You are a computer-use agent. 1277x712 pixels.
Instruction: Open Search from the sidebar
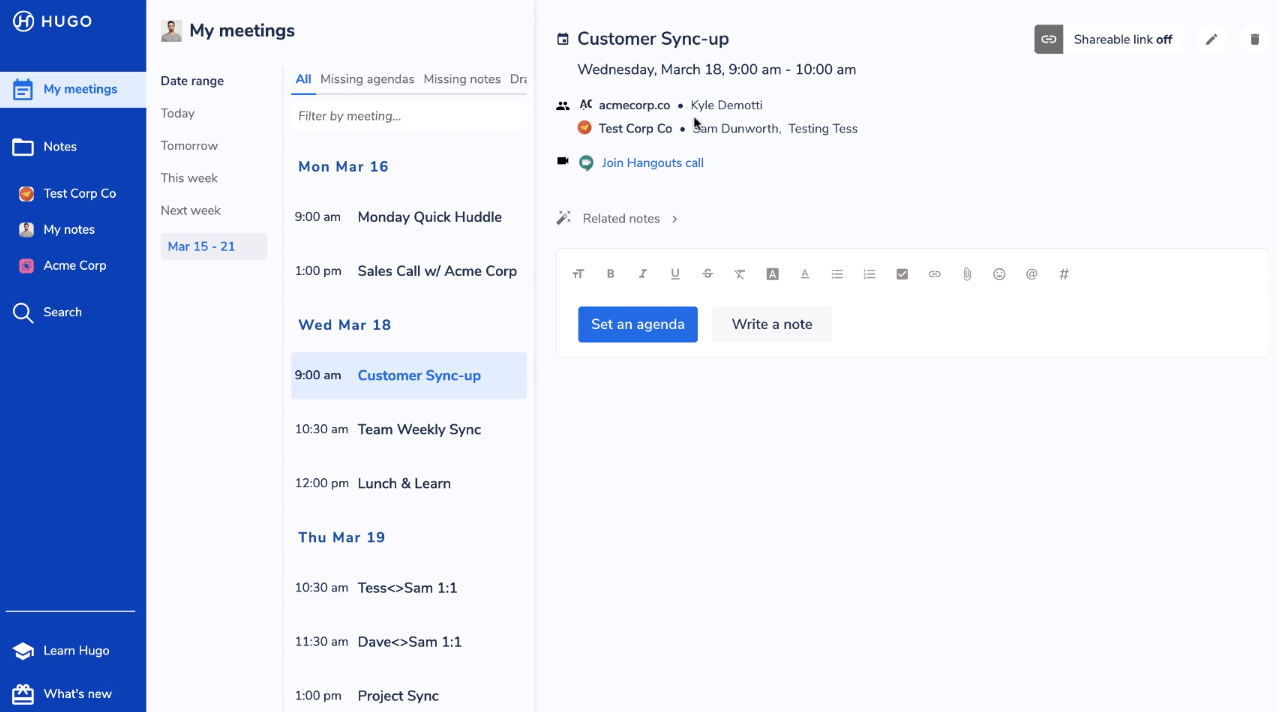[x=60, y=311]
